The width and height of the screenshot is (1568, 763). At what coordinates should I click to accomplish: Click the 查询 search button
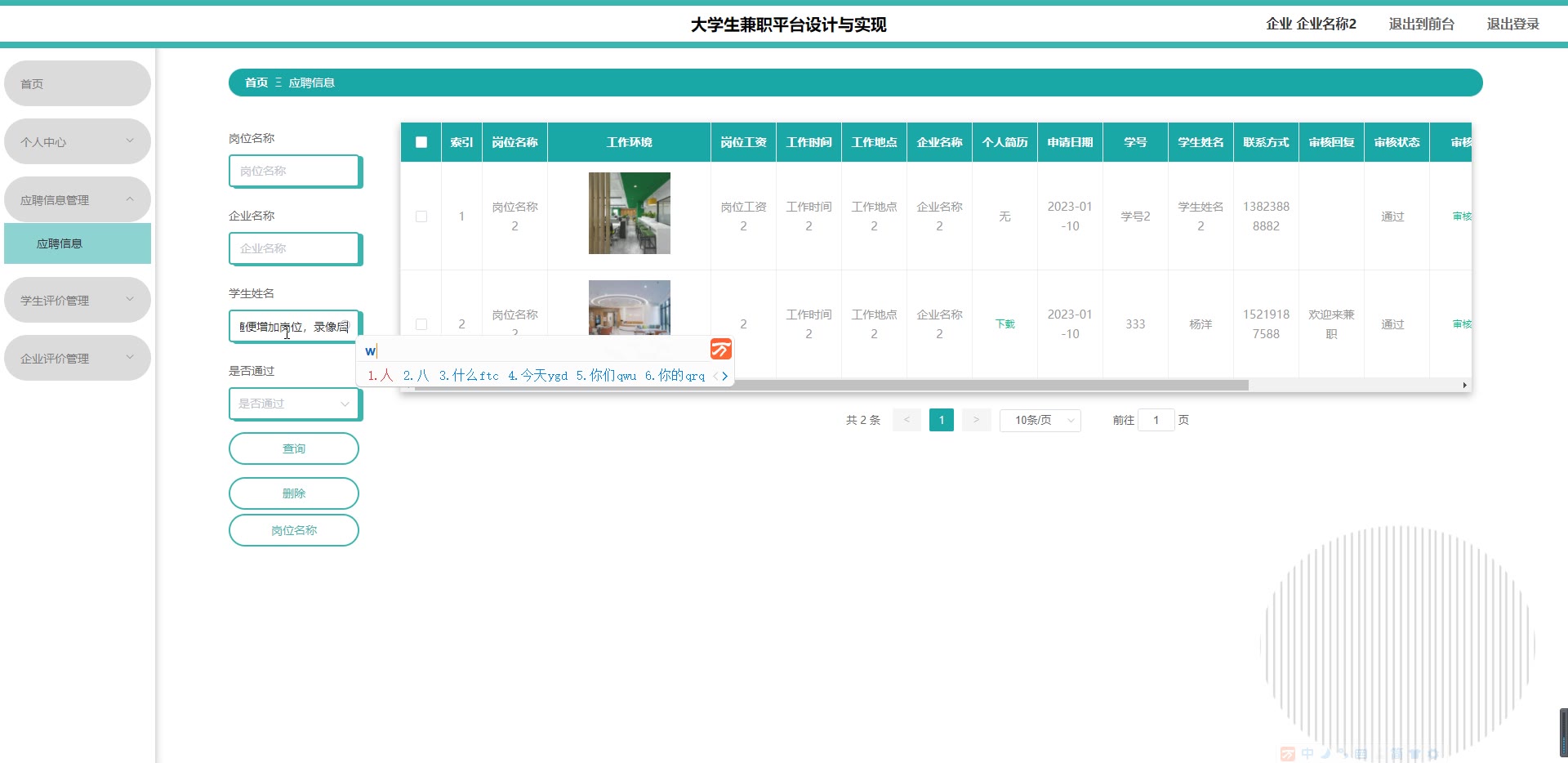[294, 448]
